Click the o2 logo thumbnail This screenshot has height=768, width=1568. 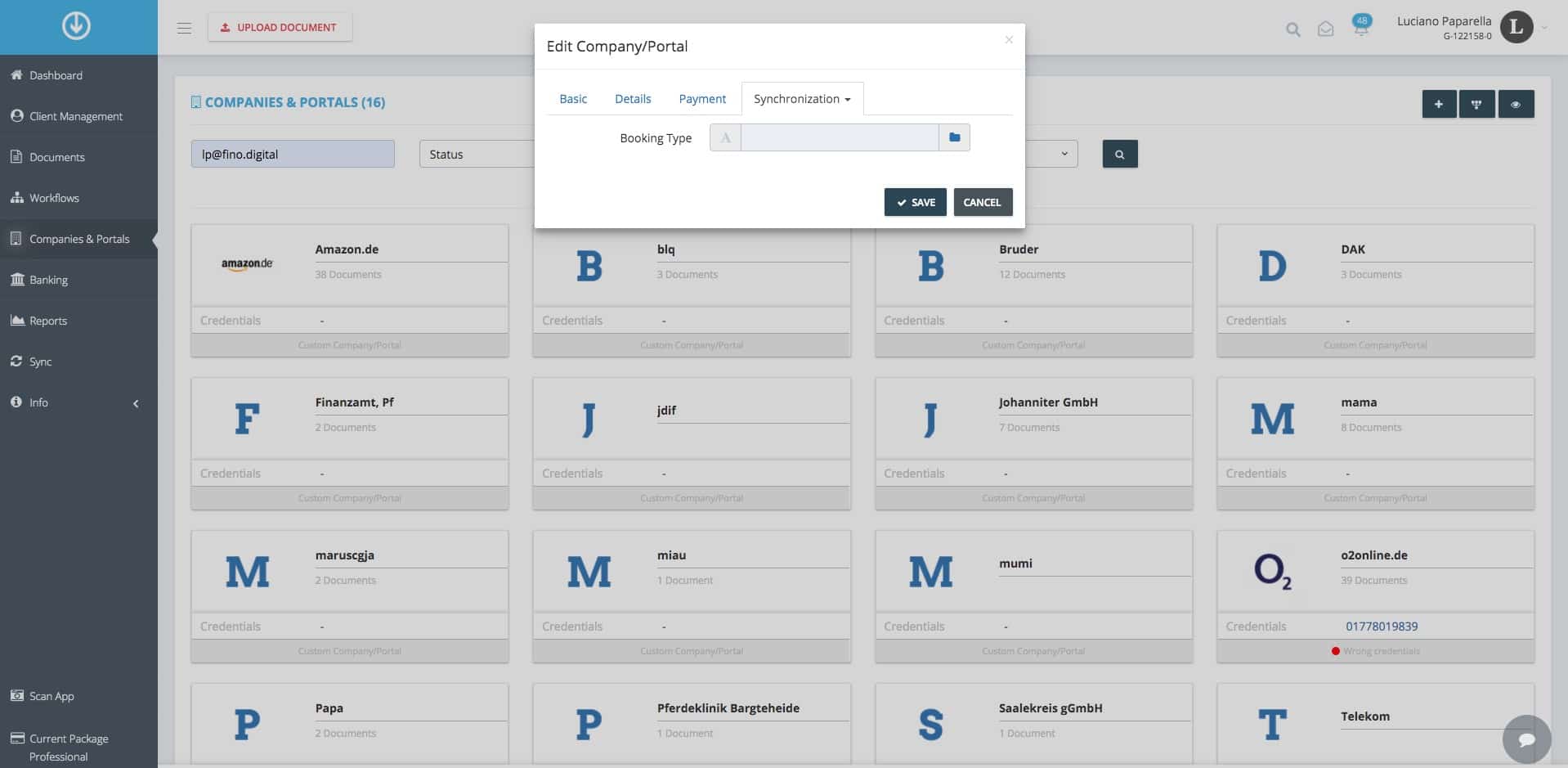(x=1272, y=571)
